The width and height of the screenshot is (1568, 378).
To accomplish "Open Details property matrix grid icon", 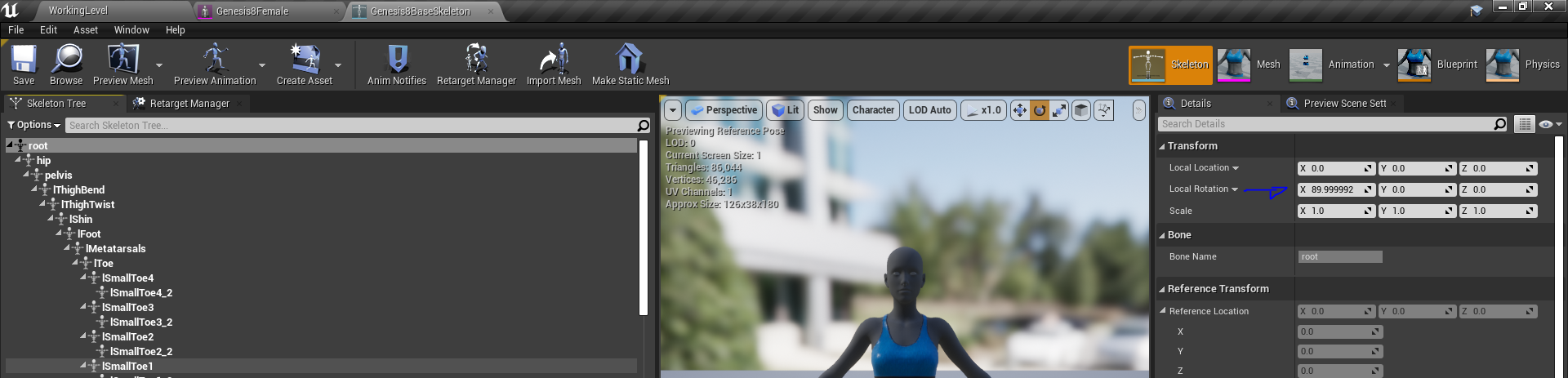I will click(1524, 124).
